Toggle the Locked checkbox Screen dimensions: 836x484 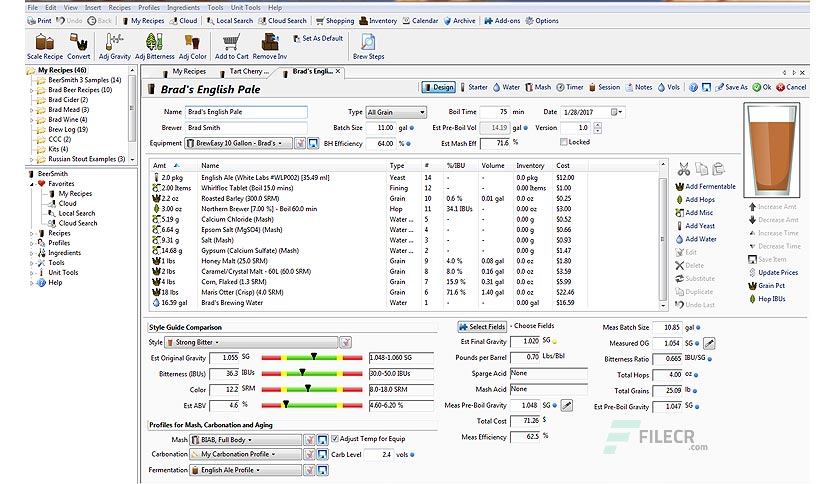point(564,142)
